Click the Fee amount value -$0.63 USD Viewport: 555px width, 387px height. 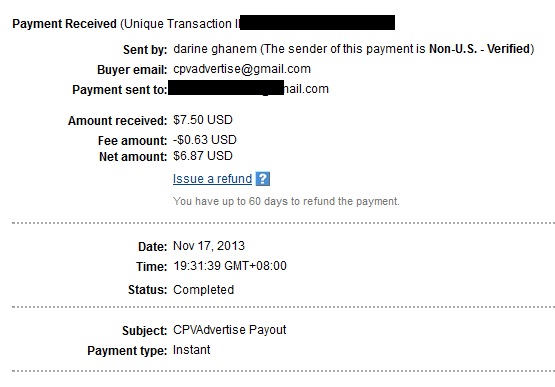click(205, 140)
